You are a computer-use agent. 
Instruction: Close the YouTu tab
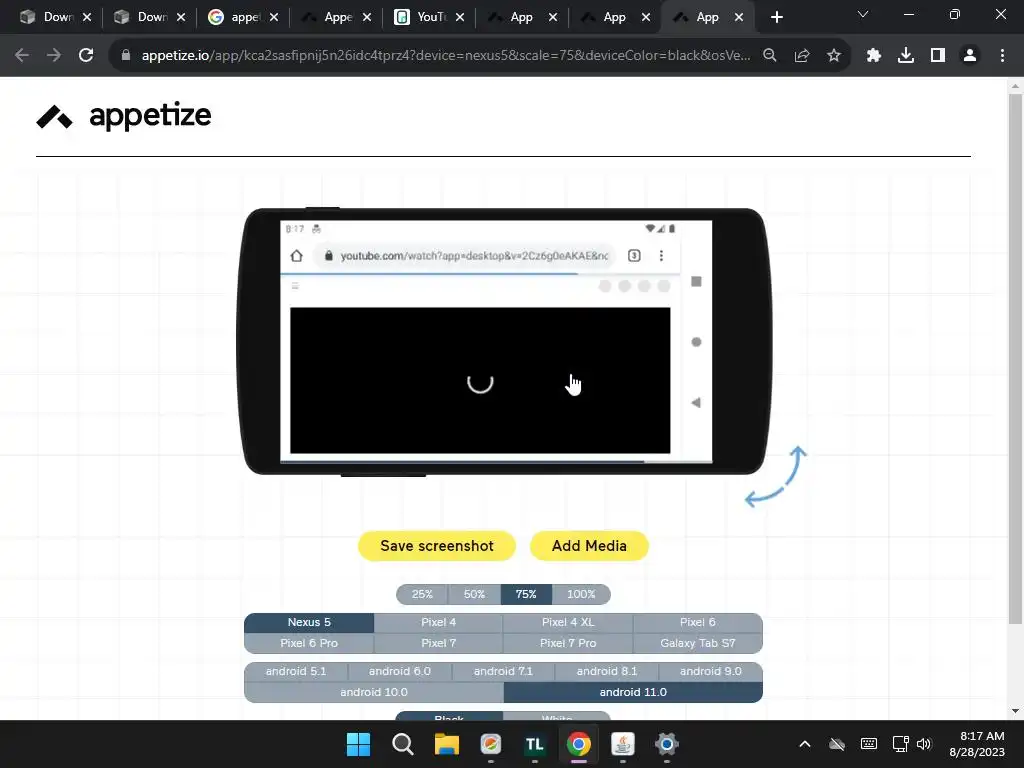[x=460, y=17]
